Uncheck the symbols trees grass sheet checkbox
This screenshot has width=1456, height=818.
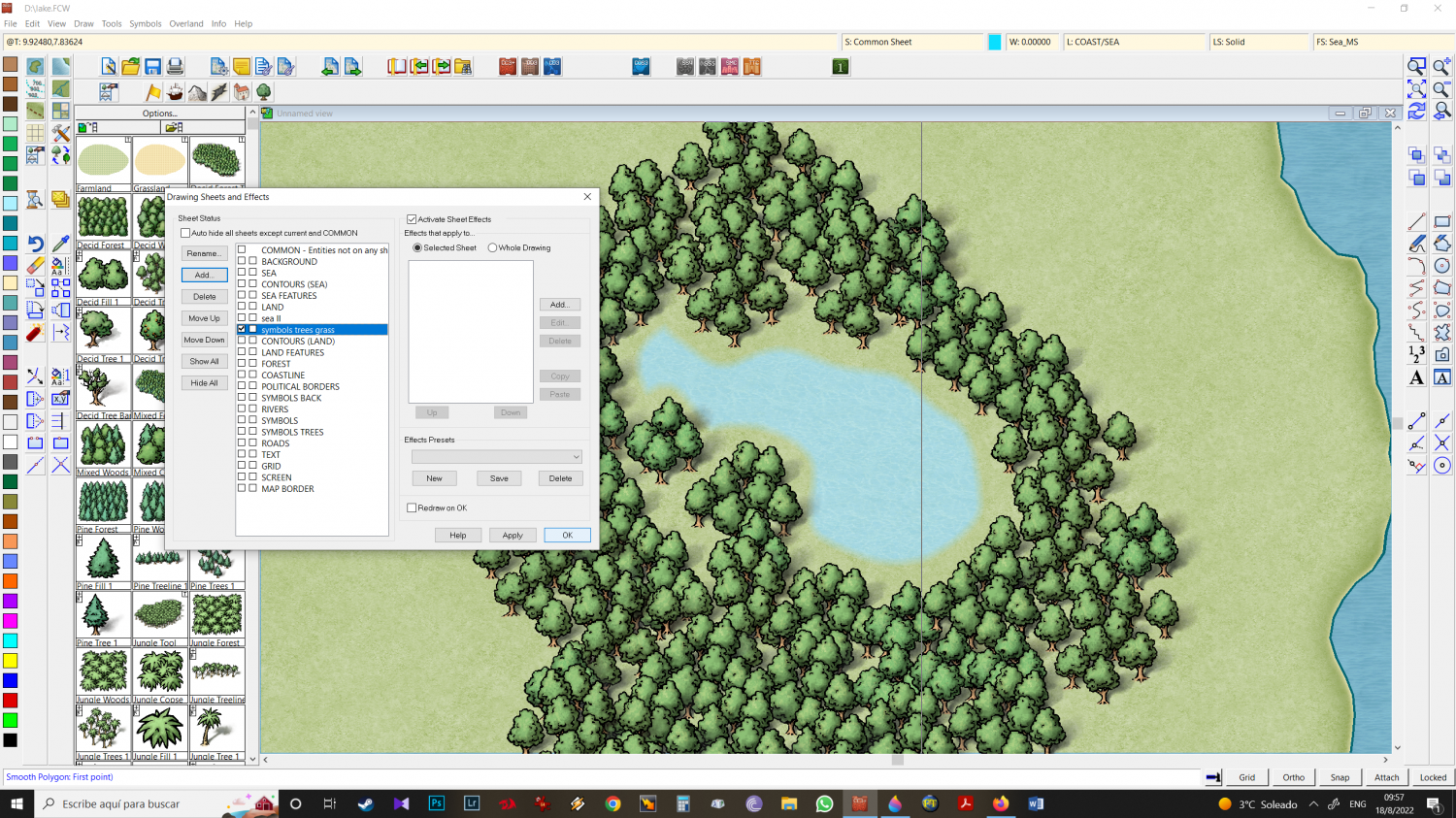(242, 329)
